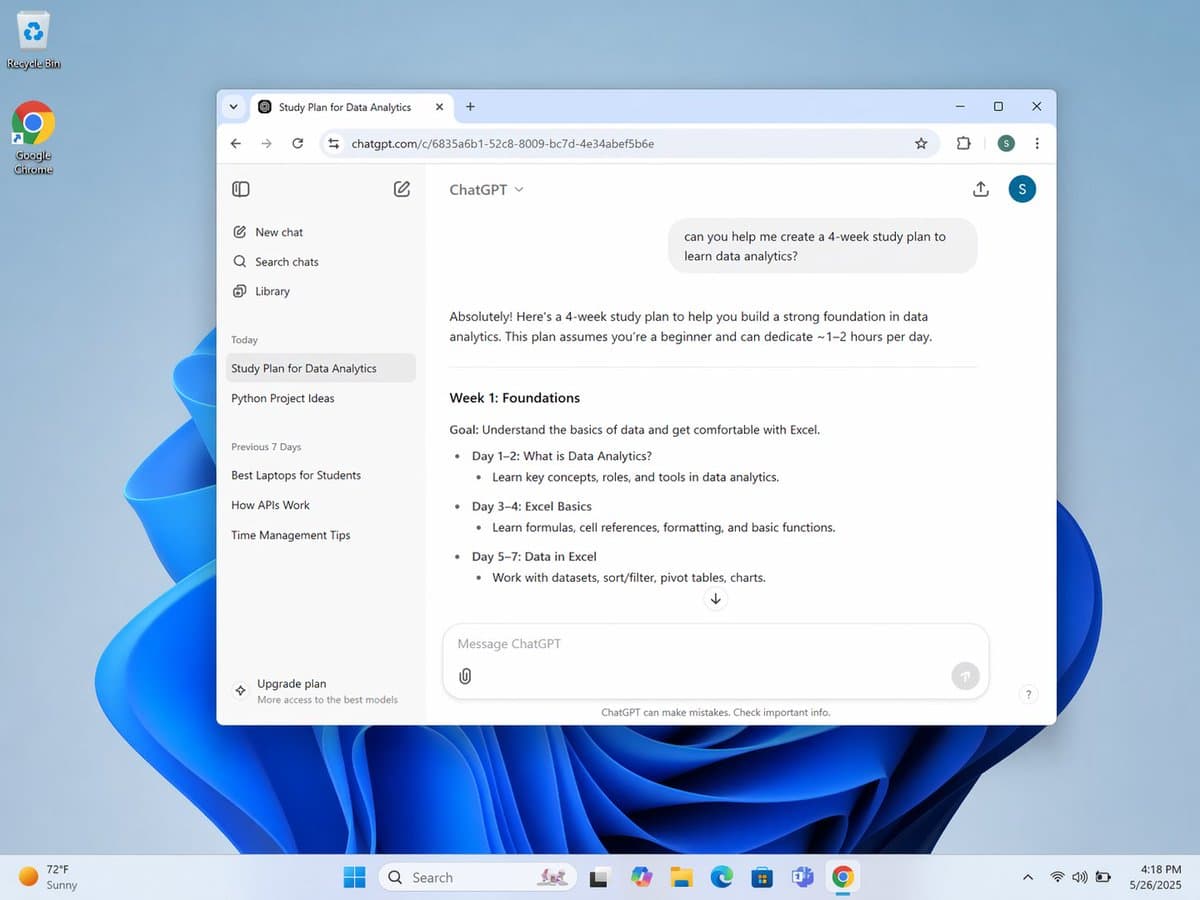
Task: Open the Chrome profile S icon
Action: (1006, 144)
